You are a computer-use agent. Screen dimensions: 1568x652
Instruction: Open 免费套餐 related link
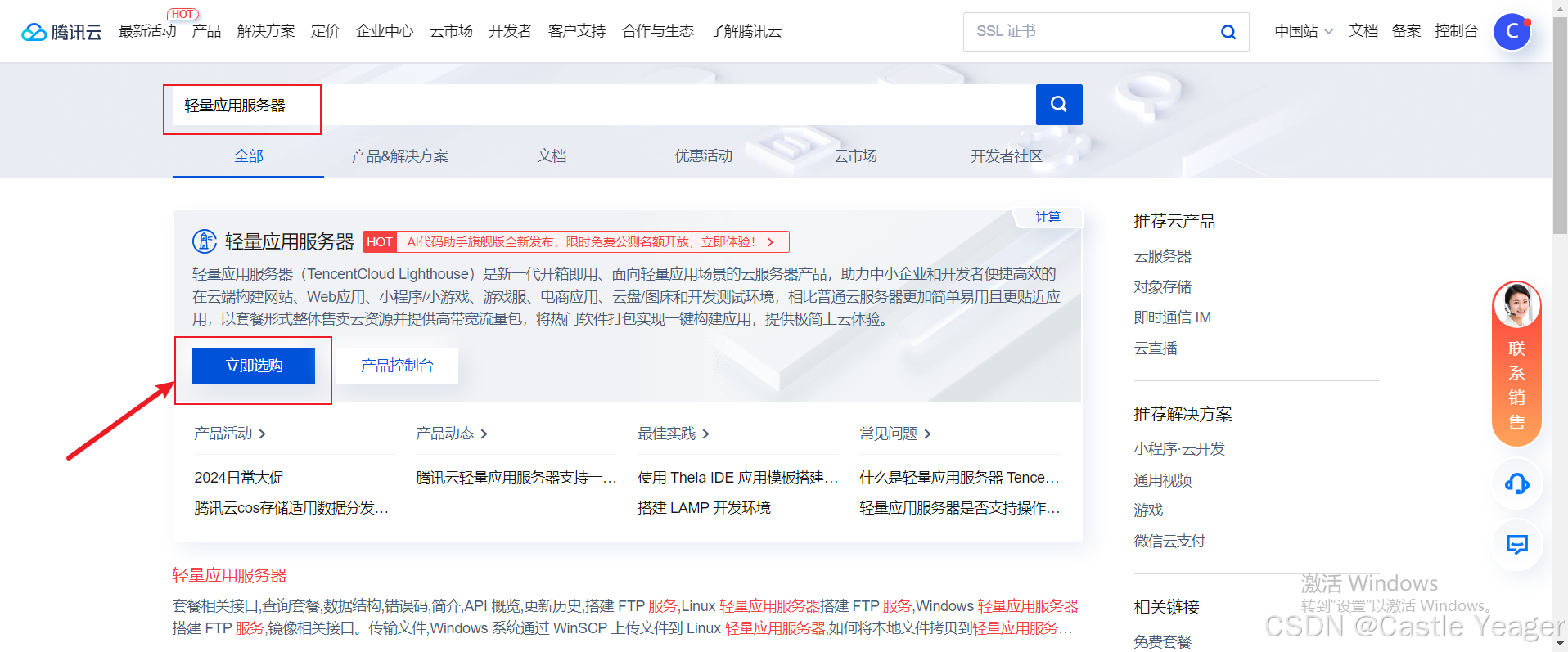tap(1162, 642)
